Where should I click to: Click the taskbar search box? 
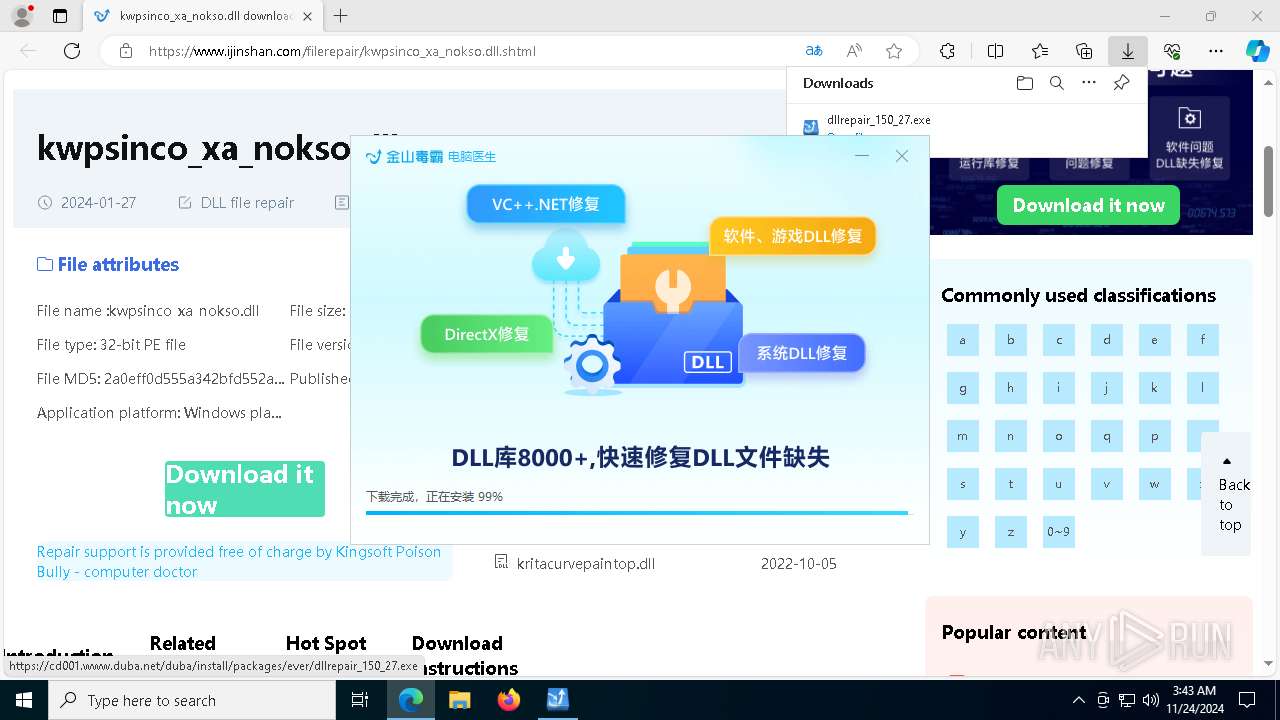pos(192,700)
